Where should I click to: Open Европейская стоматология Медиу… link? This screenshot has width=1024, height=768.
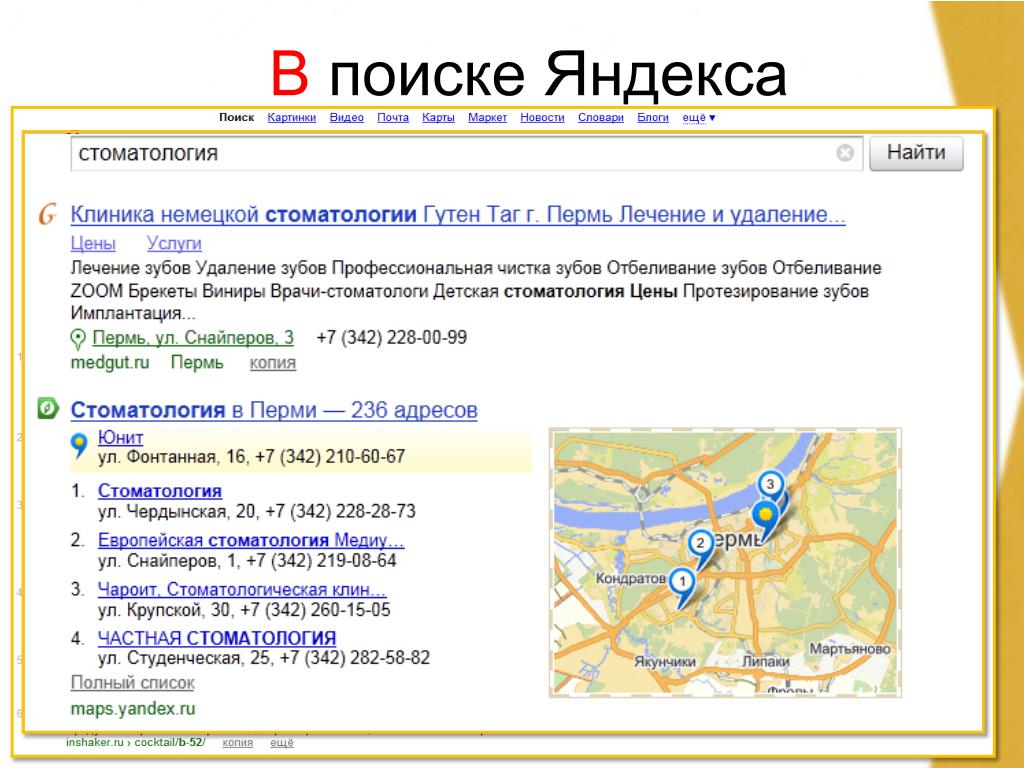[251, 540]
